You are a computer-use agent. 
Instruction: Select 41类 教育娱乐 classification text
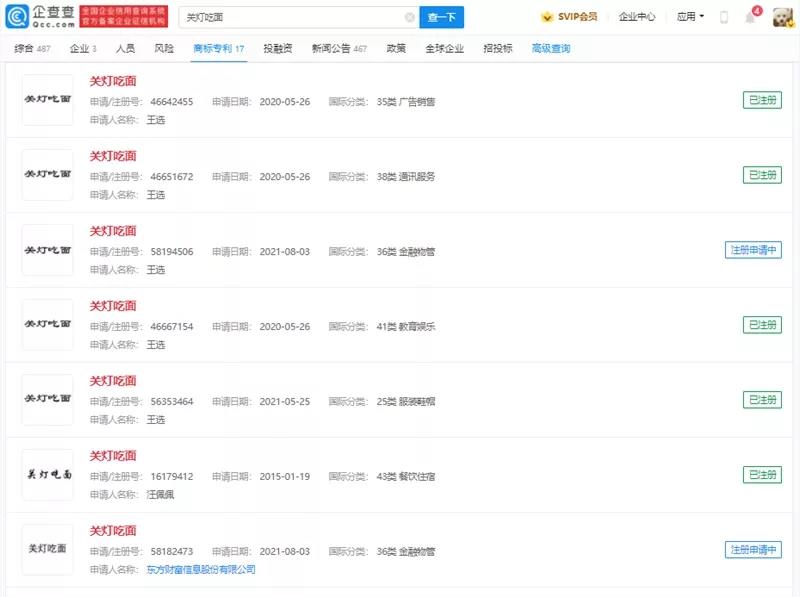click(x=406, y=327)
